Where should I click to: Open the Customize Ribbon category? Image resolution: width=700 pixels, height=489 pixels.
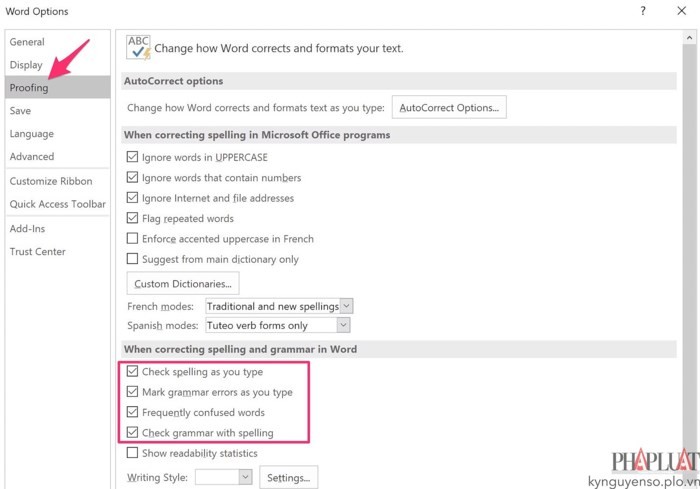(51, 181)
